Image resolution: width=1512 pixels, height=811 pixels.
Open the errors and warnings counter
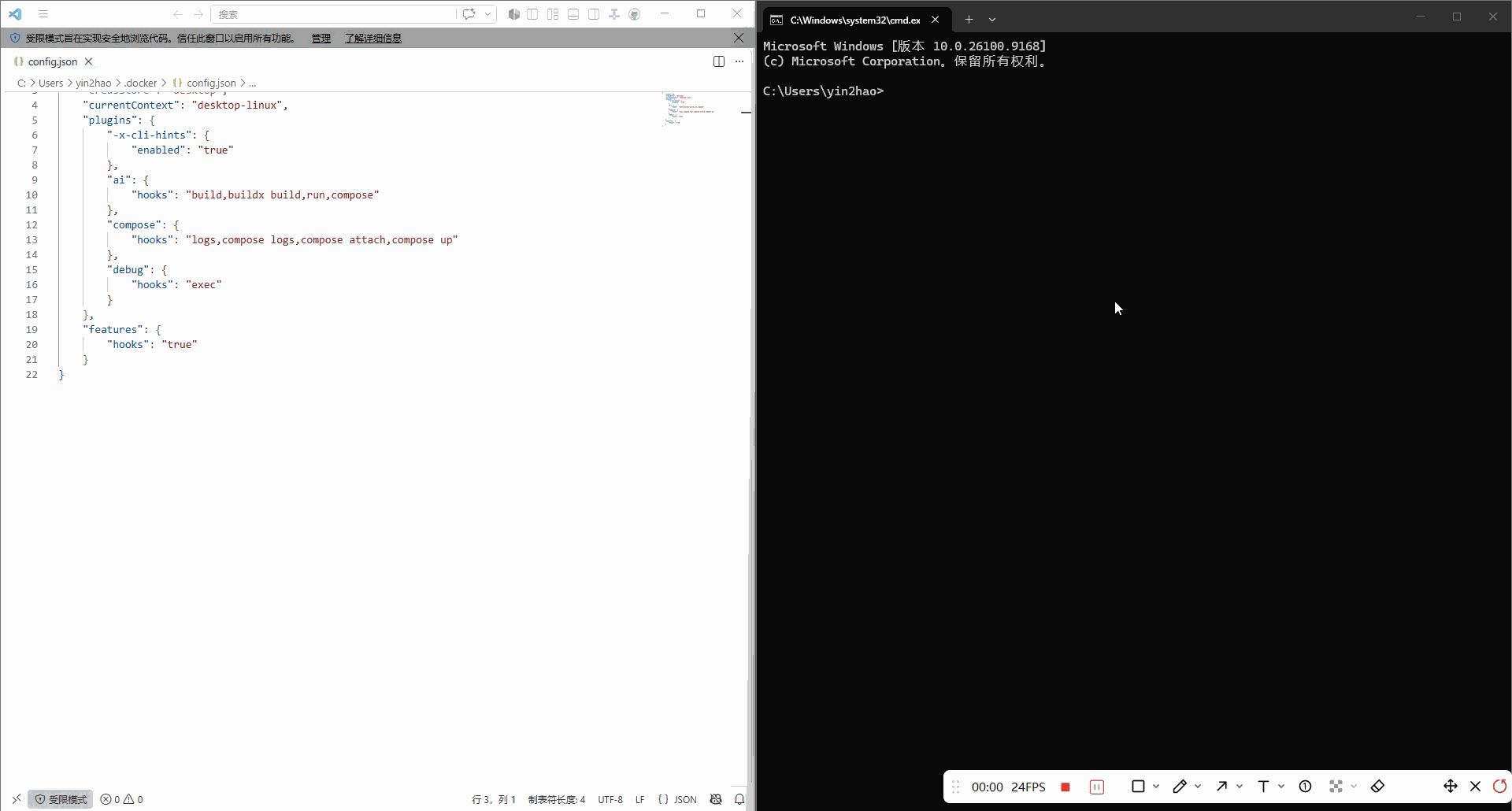(x=122, y=799)
